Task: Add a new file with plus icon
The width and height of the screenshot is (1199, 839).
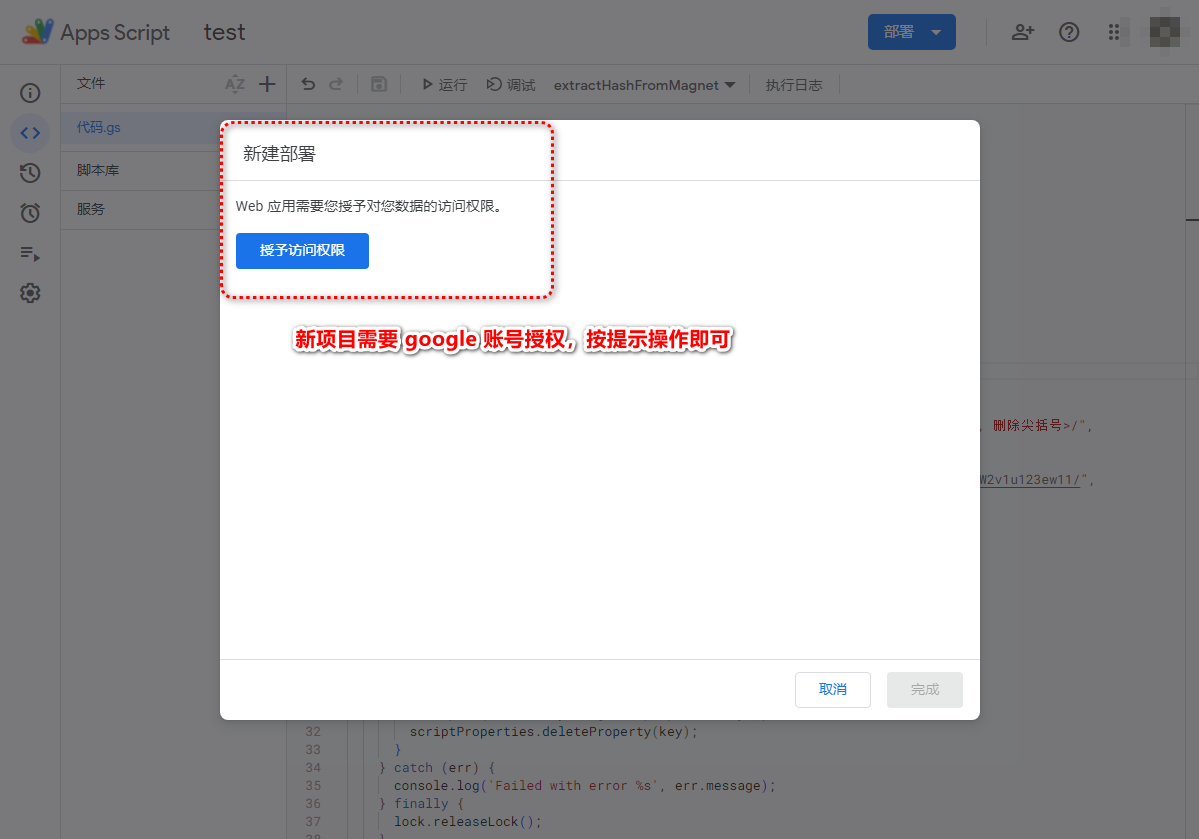Action: point(267,84)
